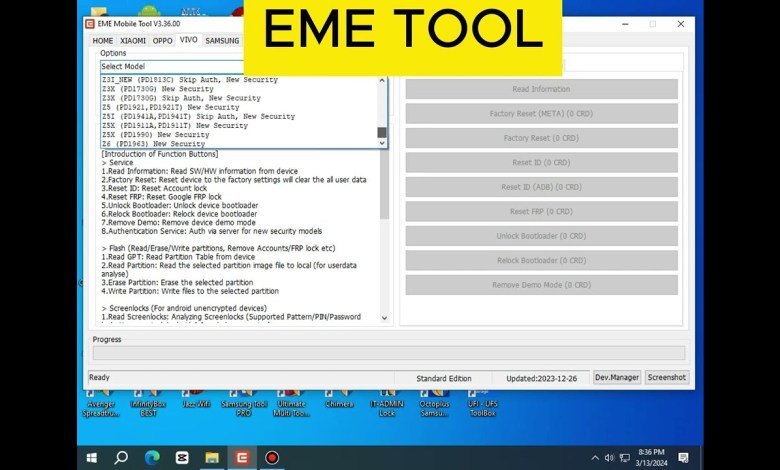Image resolution: width=780 pixels, height=470 pixels.
Task: Open Chimera desktop shortcut
Action: 339,400
